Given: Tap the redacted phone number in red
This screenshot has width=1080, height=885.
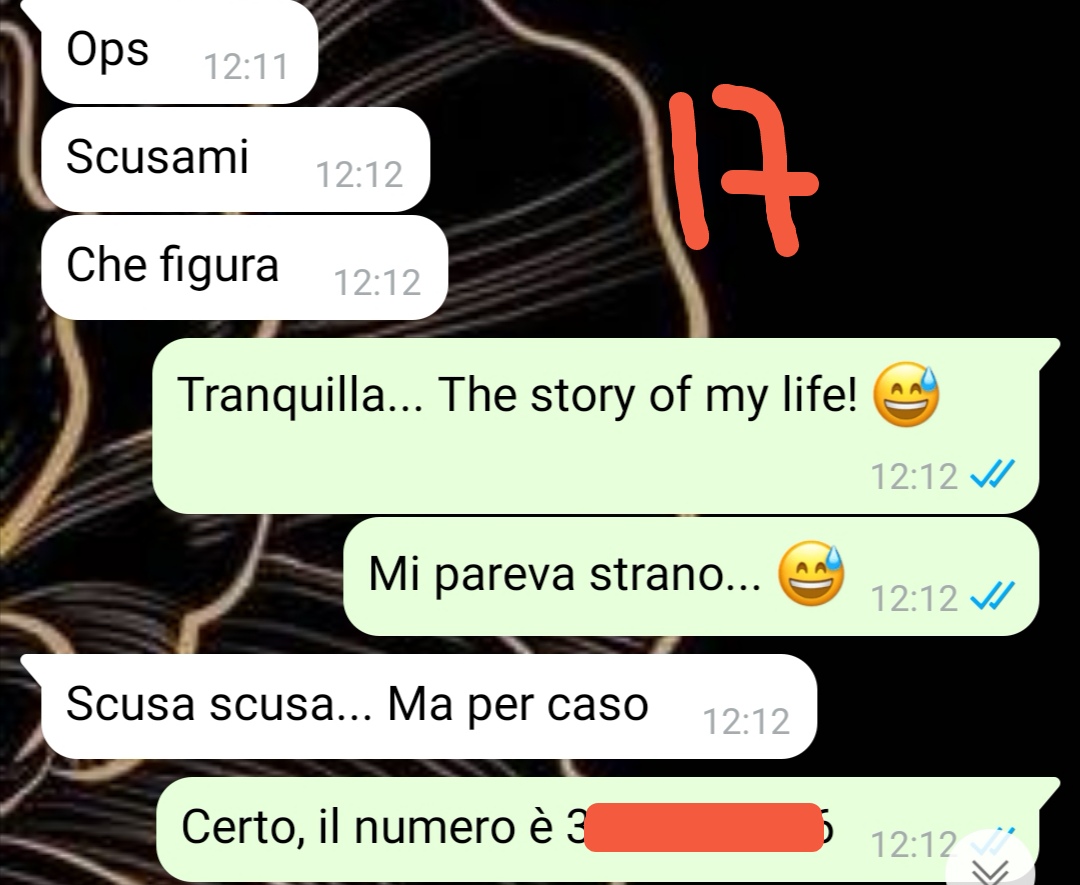Looking at the screenshot, I should [703, 827].
